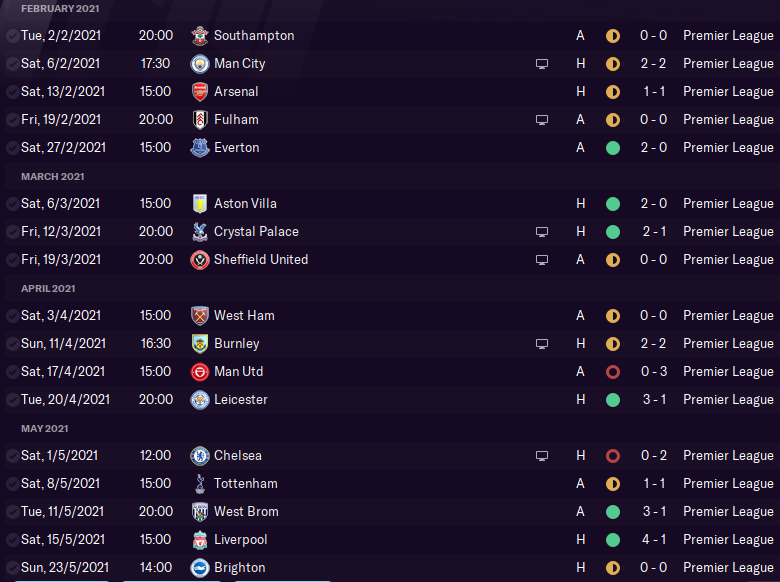The image size is (780, 582).
Task: Click the Crystal Palace eagle badge
Action: [200, 232]
